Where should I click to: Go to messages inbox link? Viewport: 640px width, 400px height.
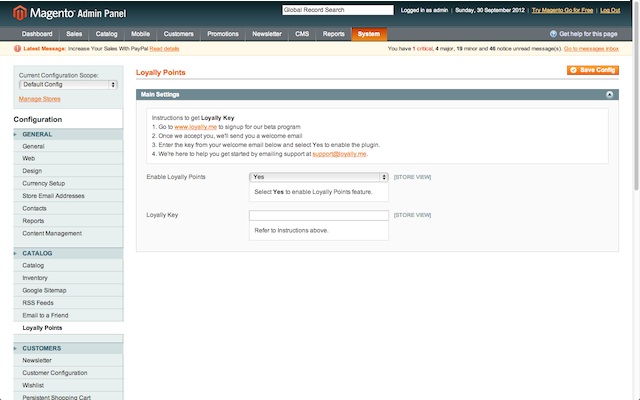click(x=591, y=49)
